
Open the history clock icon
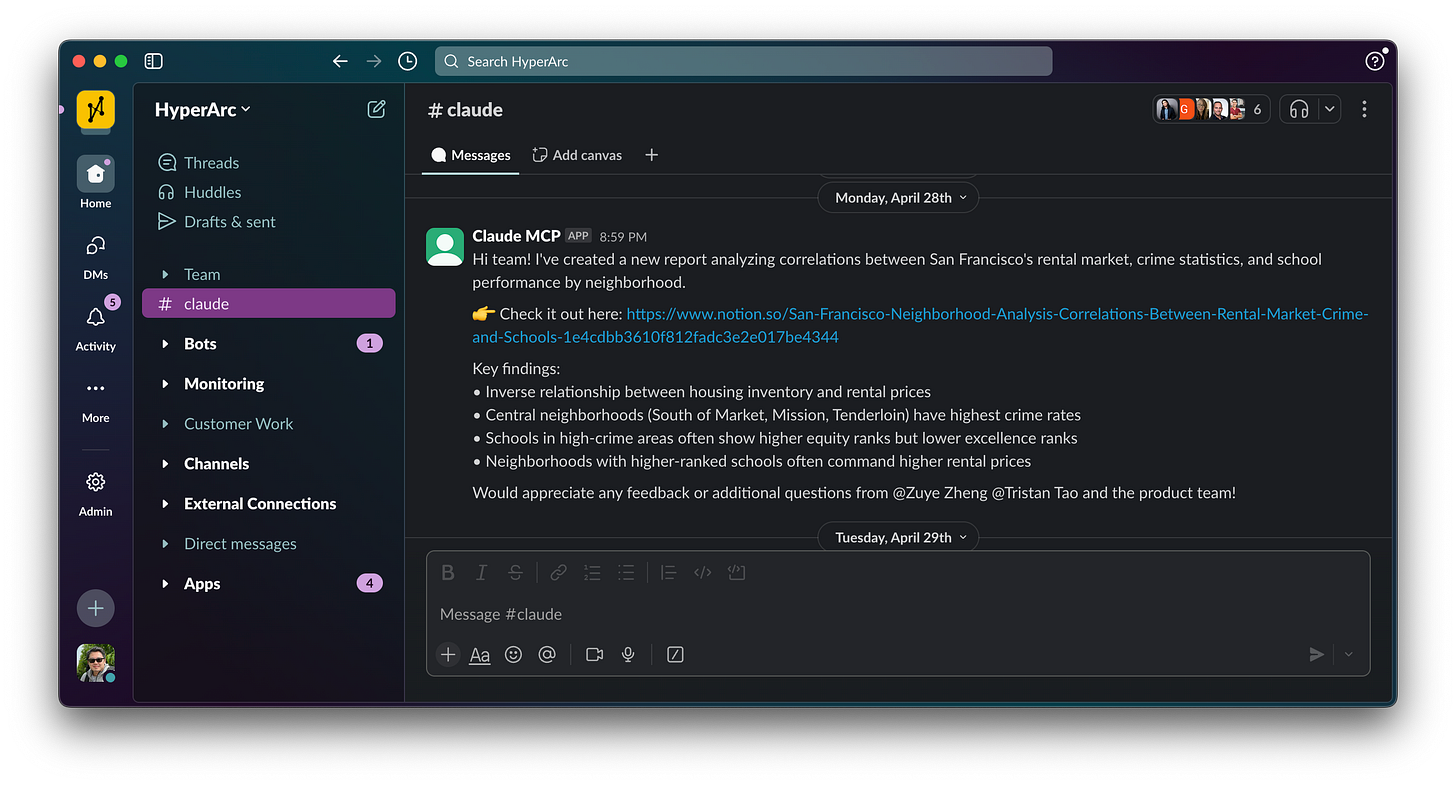click(407, 61)
